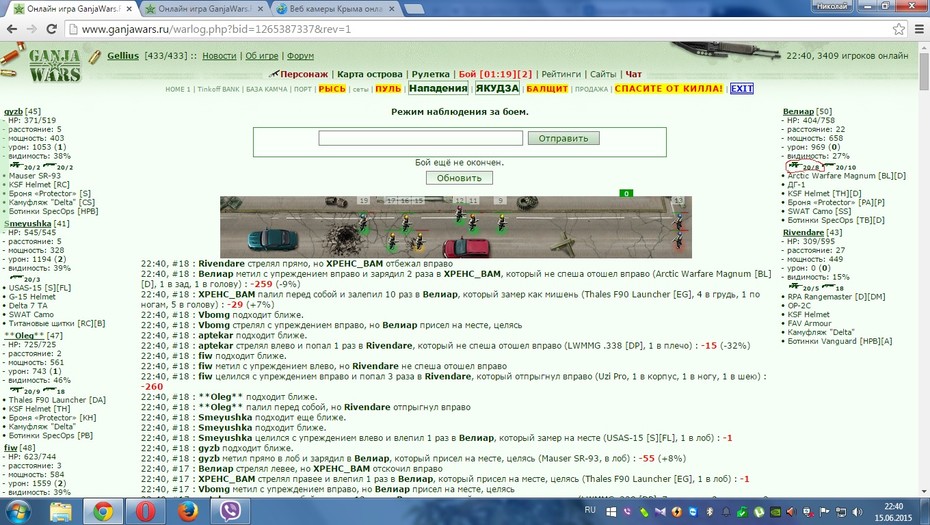The height and width of the screenshot is (525, 930).
Task: Open the Рулетка page
Action: [431, 74]
